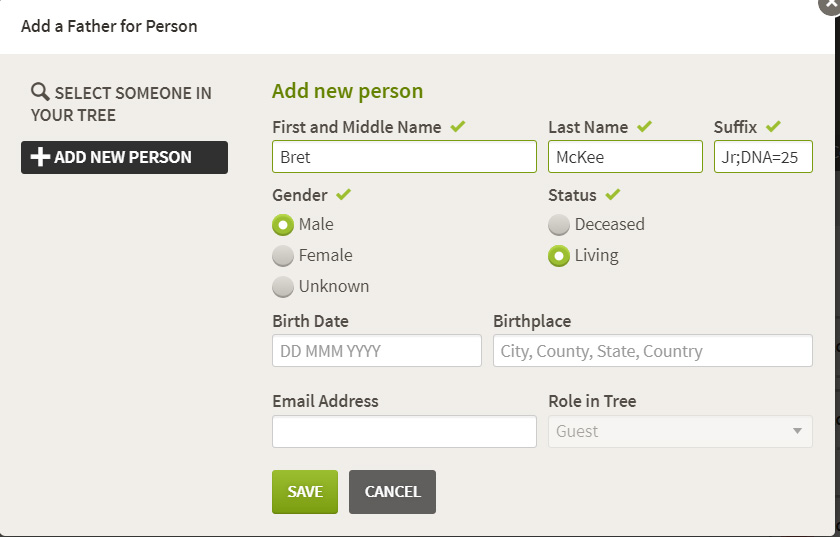Image resolution: width=840 pixels, height=537 pixels.
Task: Click the green checkmark next to Last Name
Action: pos(644,126)
